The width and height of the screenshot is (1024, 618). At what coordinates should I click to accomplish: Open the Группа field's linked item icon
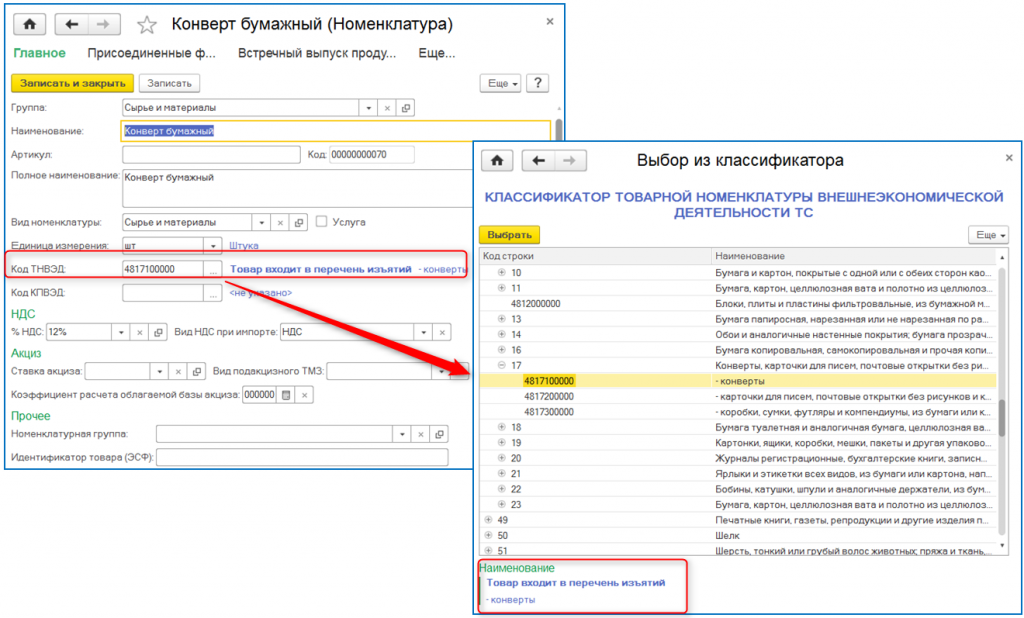click(x=406, y=108)
